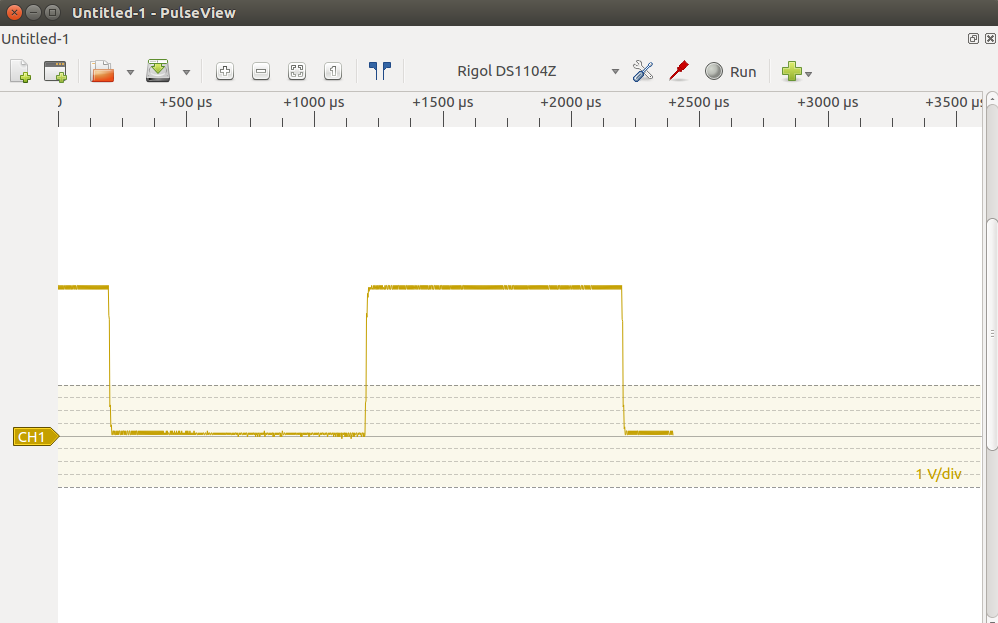
Task: Click the +3000 µs ruler mark
Action: 827,102
